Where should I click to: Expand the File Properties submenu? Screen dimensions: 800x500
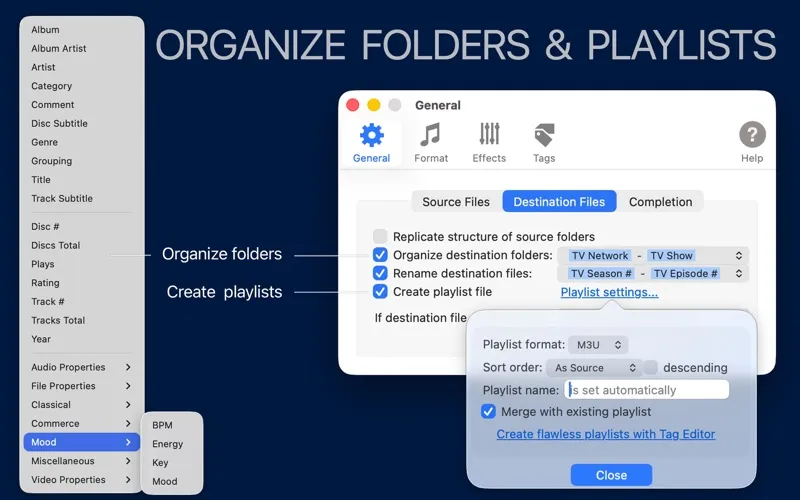click(81, 386)
